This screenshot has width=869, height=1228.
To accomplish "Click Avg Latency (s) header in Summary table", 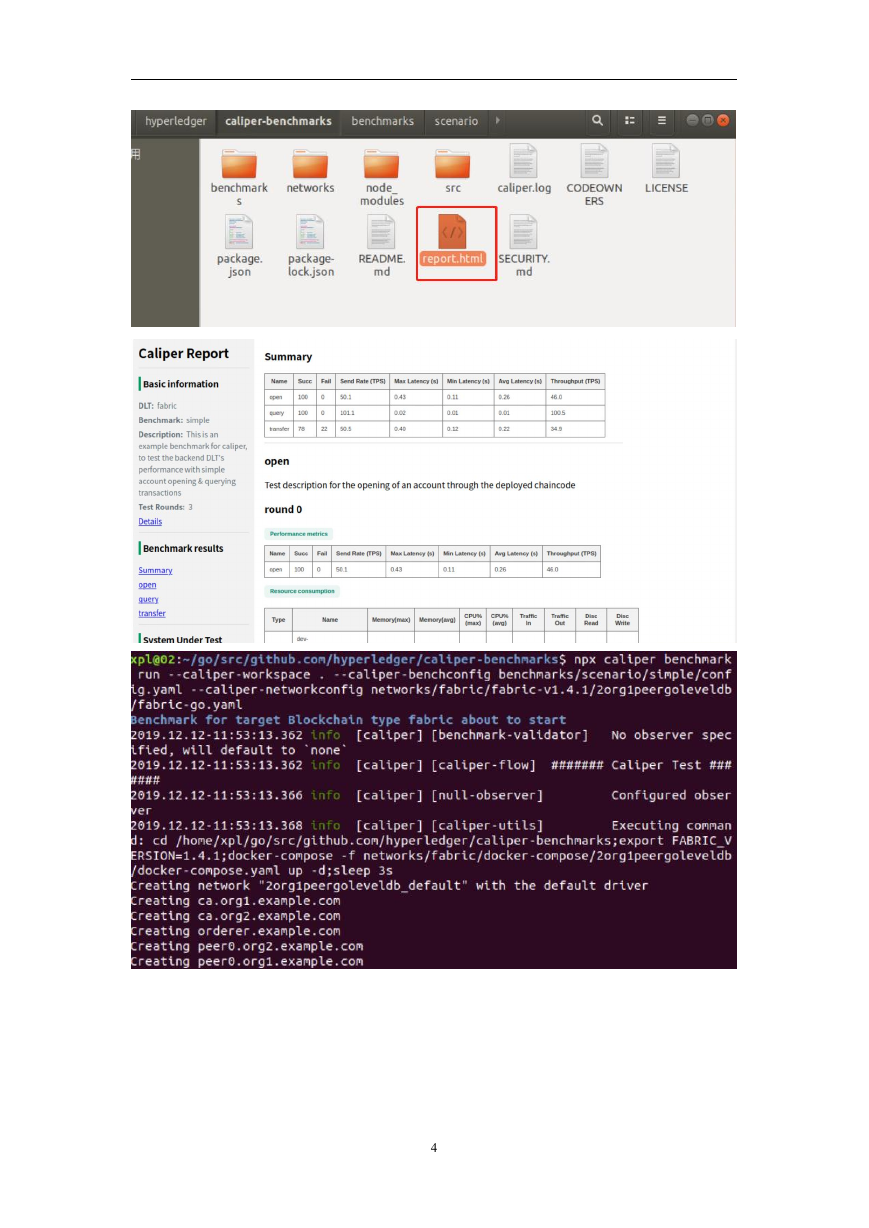I will pyautogui.click(x=519, y=381).
